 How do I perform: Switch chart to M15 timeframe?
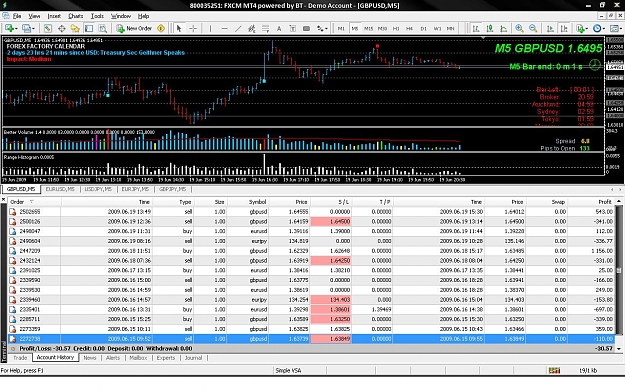coord(369,28)
